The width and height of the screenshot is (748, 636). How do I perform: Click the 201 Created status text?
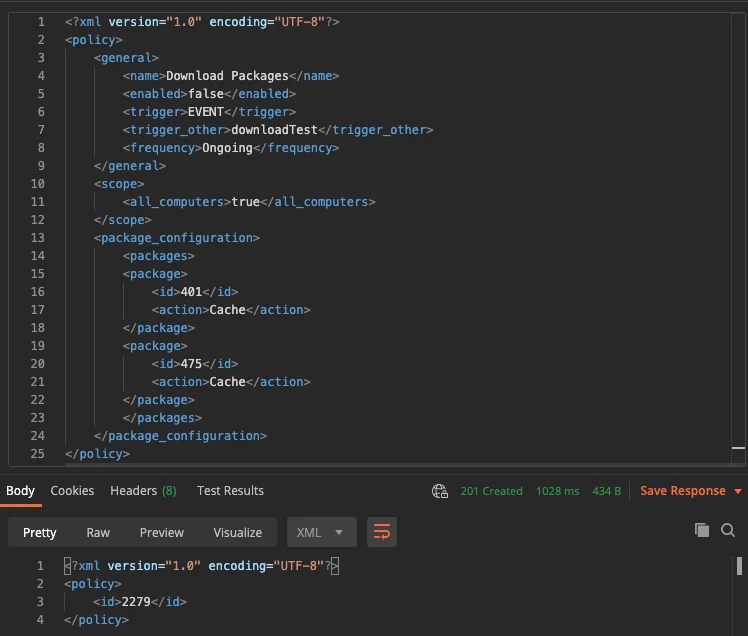click(491, 491)
